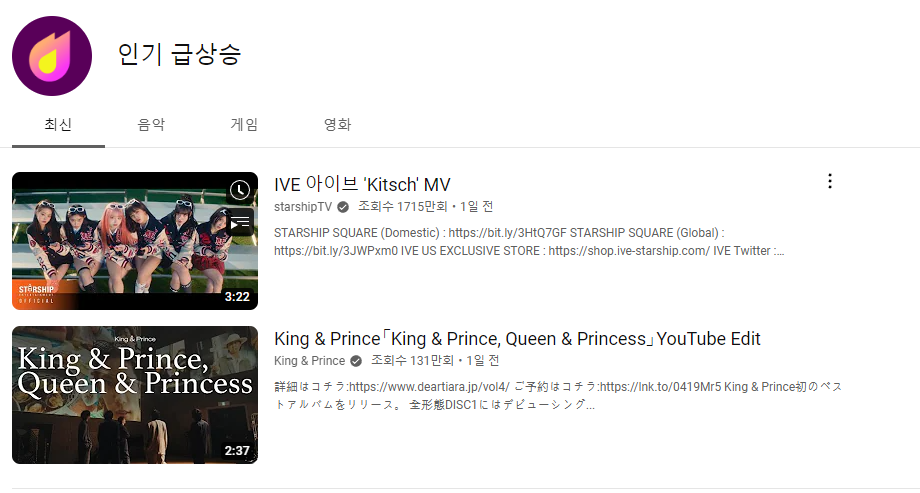The width and height of the screenshot is (920, 493).
Task: Click the 인기 급상승 page heading
Action: pos(180,54)
